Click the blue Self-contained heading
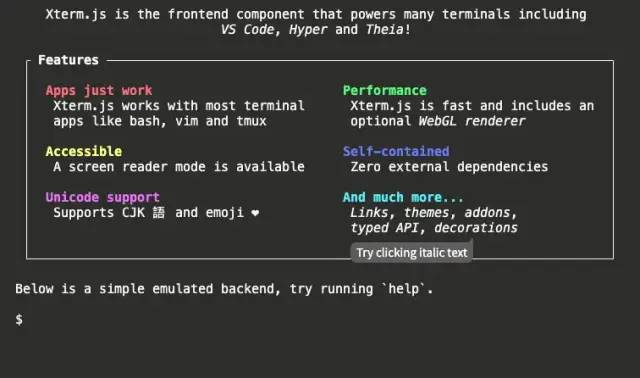The image size is (640, 378). point(396,151)
